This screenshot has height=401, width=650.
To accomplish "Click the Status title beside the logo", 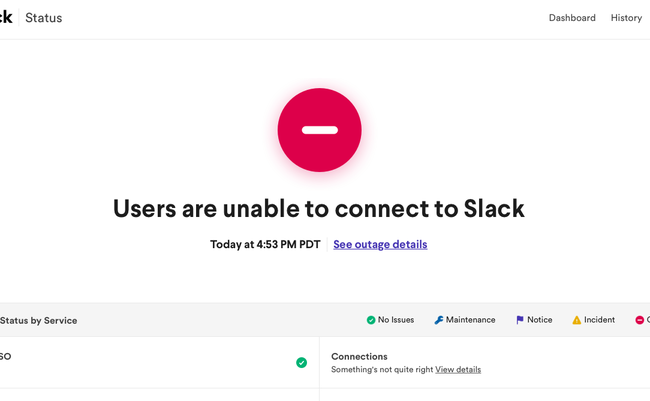I will click(44, 18).
